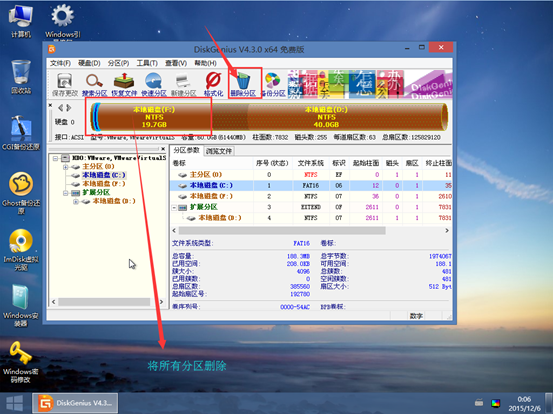553x414 pixels.
Task: Click the Quick Partition toolbar icon
Action: click(154, 84)
